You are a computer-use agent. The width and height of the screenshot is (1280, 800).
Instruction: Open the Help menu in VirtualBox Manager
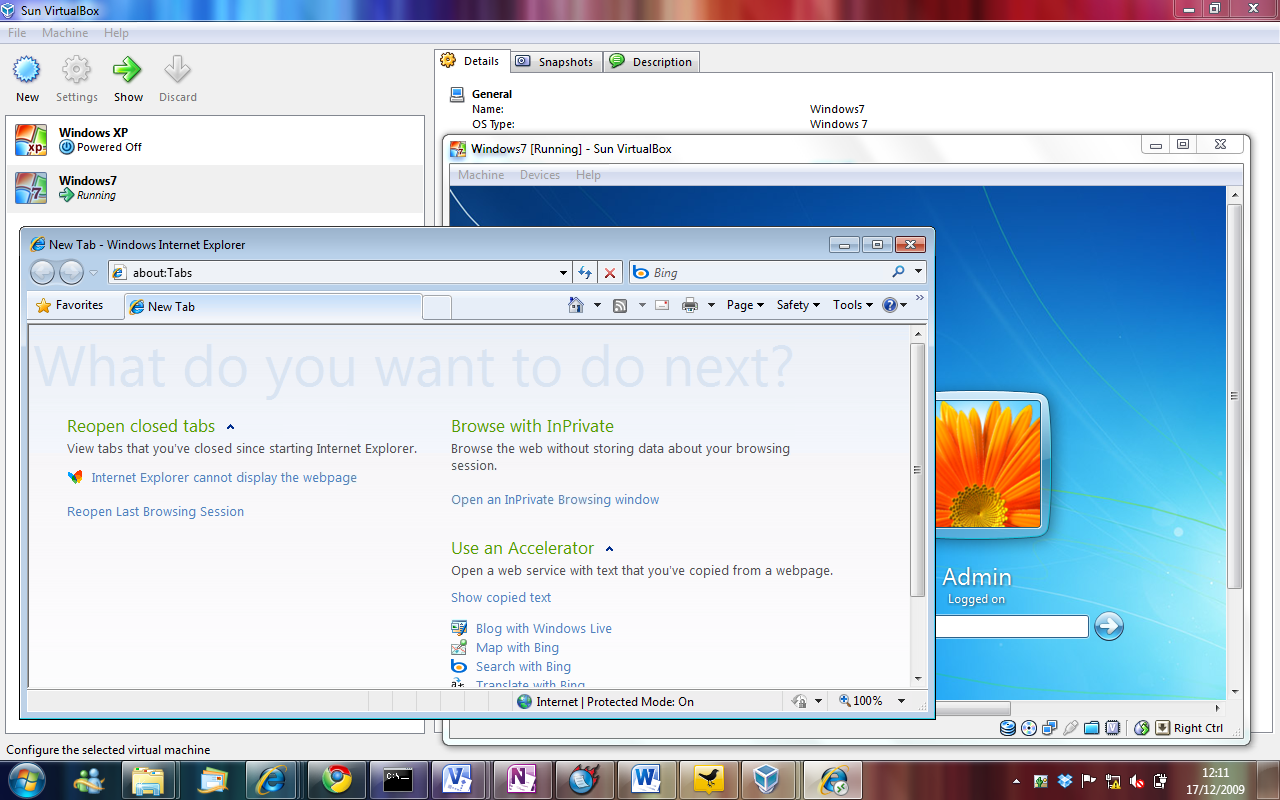point(116,33)
